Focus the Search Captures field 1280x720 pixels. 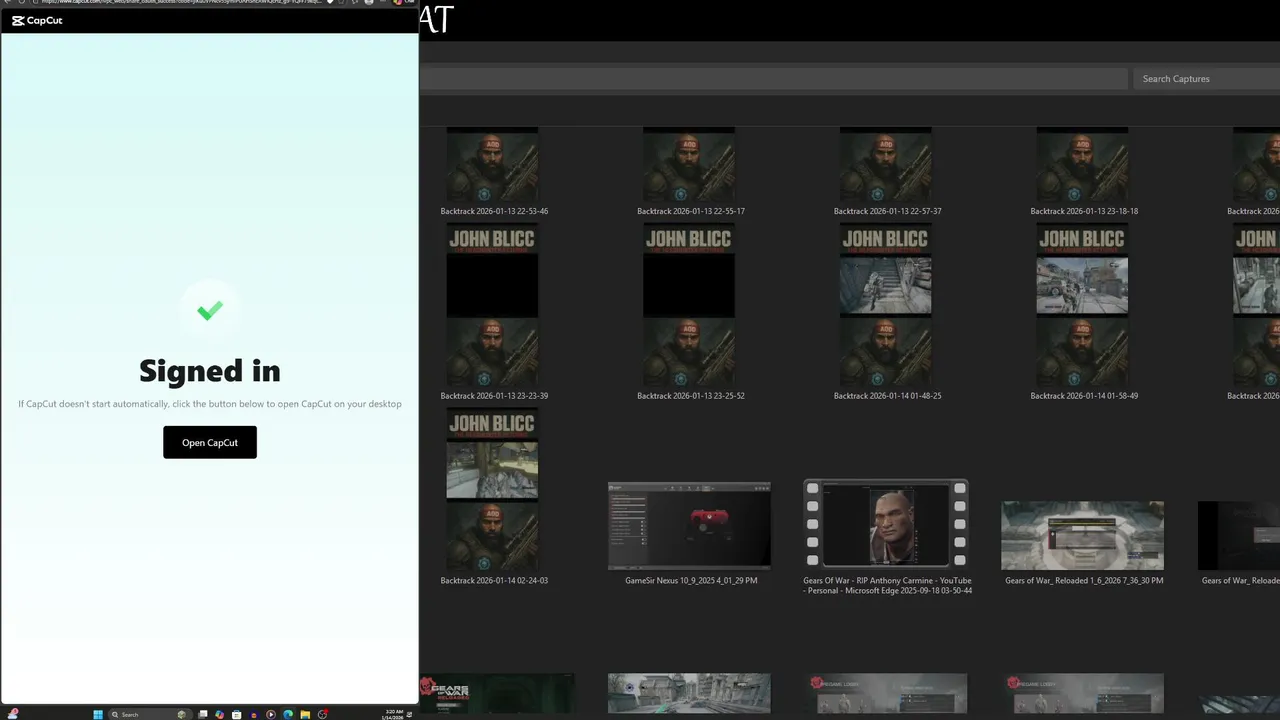click(x=1206, y=78)
